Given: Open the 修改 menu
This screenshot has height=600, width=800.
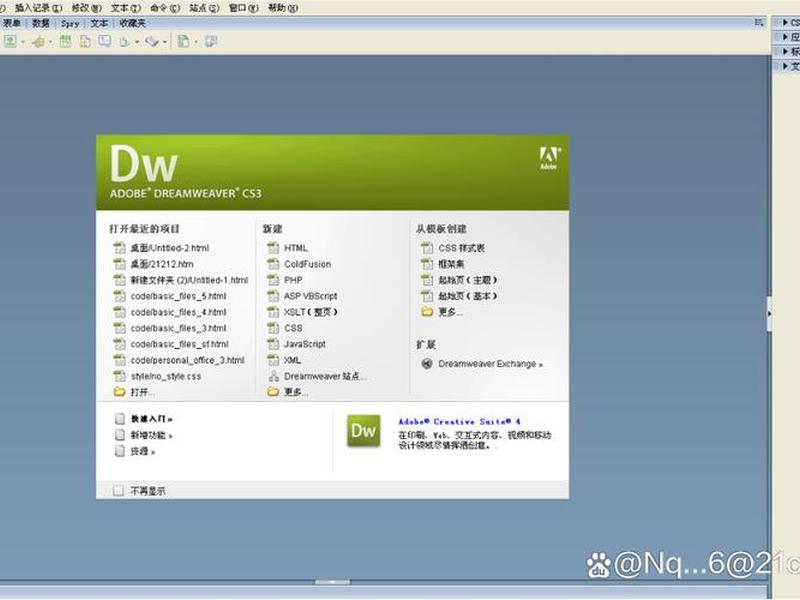Looking at the screenshot, I should (x=87, y=8).
